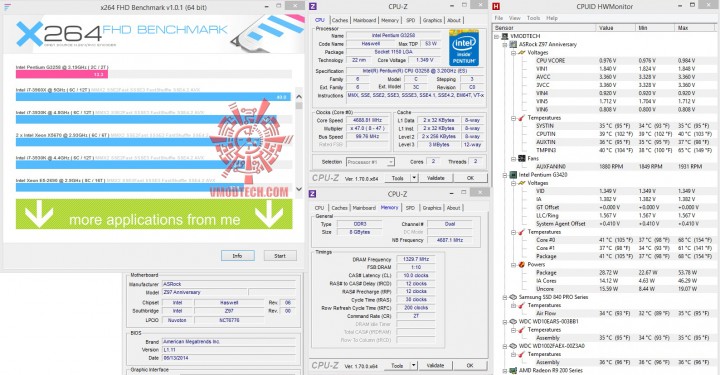Screen dimensions: 720x375
Task: Collapse WDC WD10EARS-003BB1 drive node
Action: [505, 322]
